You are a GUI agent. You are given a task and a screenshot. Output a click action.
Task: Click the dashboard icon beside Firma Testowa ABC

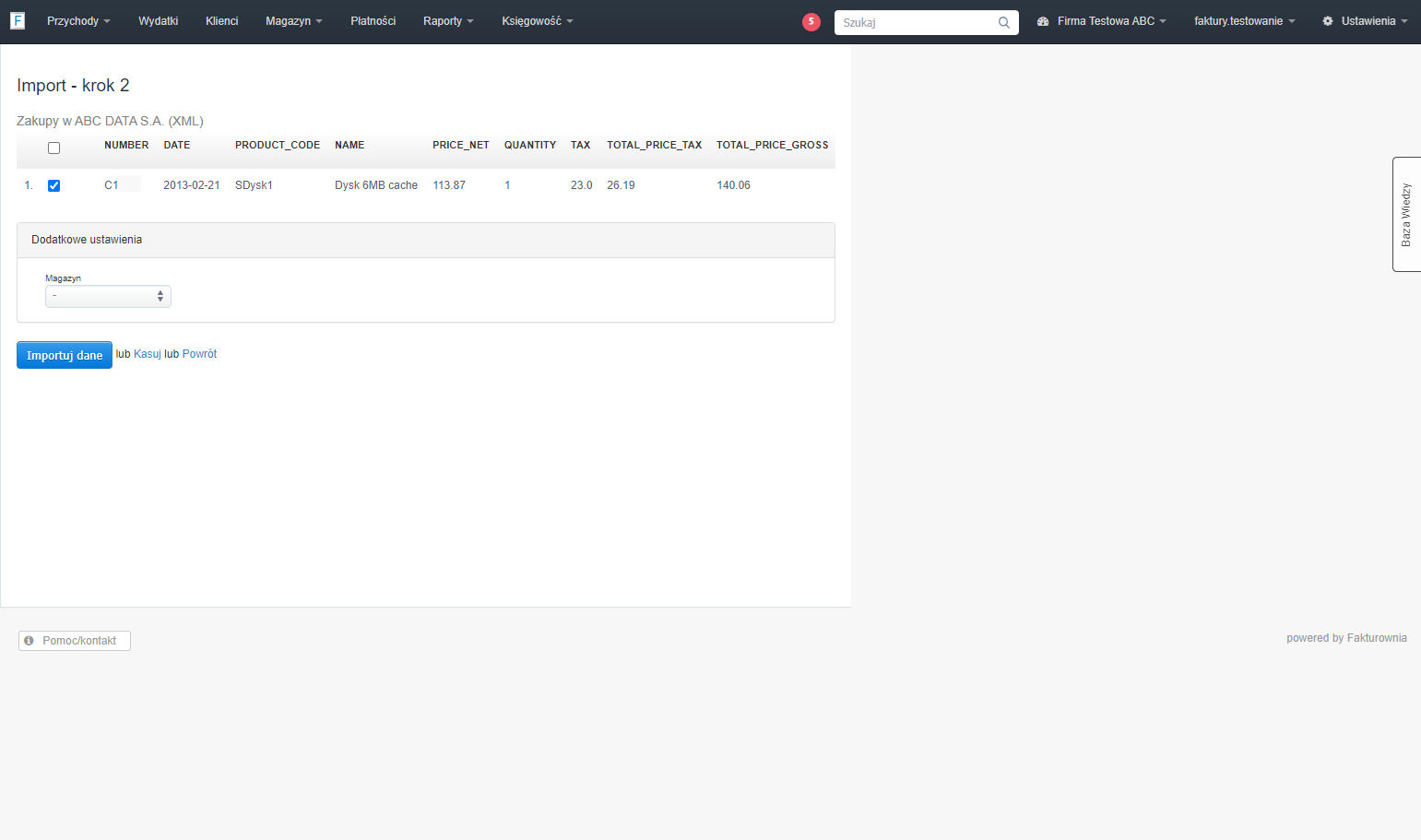tap(1043, 21)
